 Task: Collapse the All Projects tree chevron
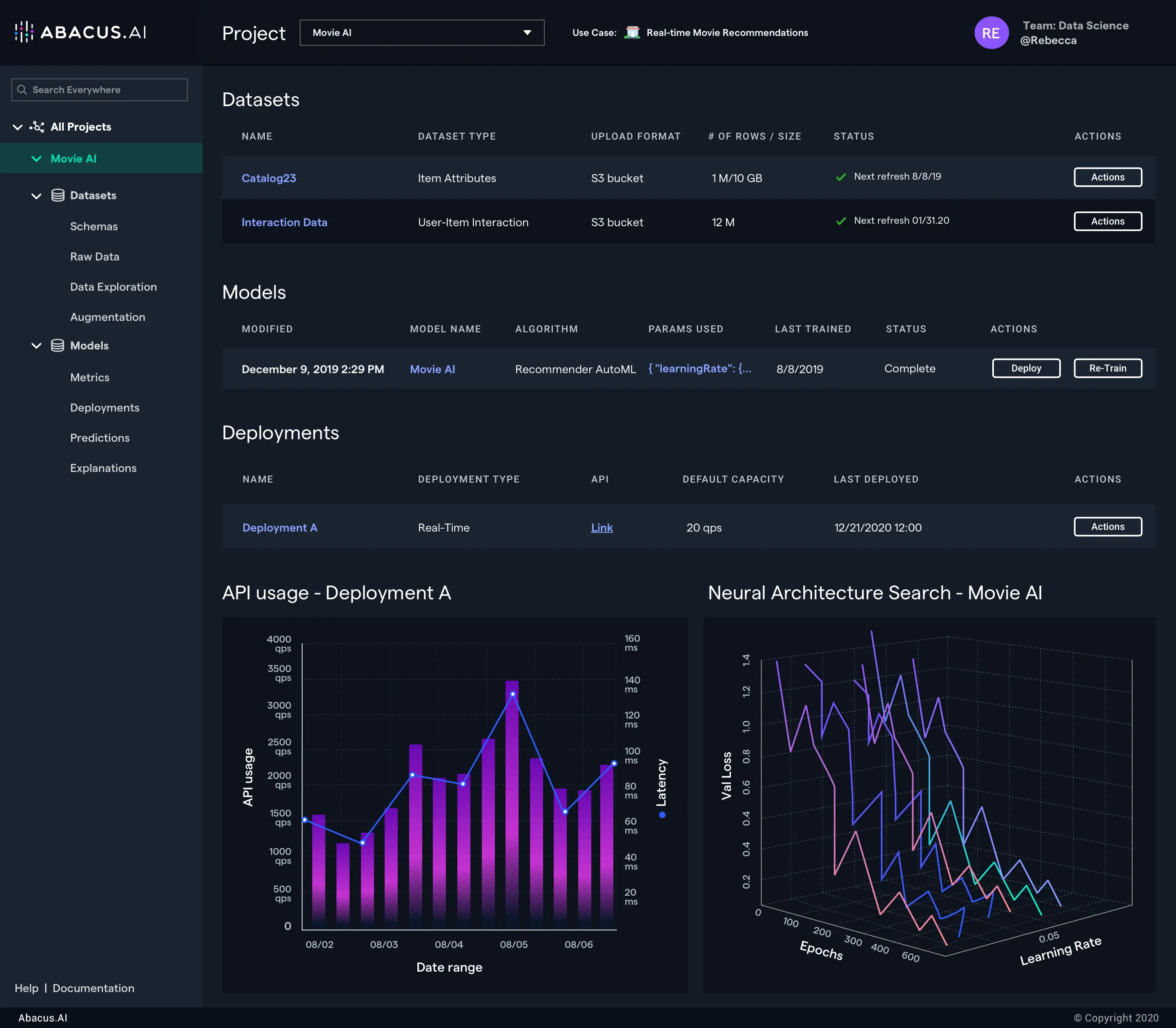tap(18, 127)
